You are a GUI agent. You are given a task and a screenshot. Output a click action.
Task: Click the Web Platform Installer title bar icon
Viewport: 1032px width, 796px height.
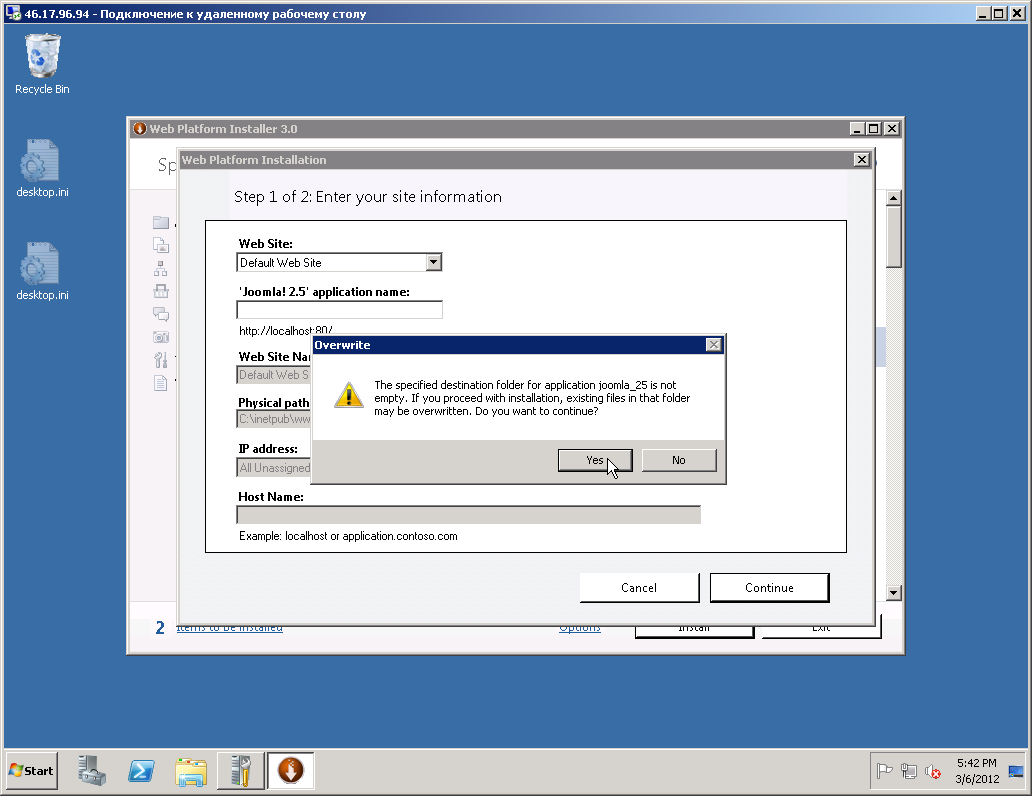pyautogui.click(x=140, y=128)
